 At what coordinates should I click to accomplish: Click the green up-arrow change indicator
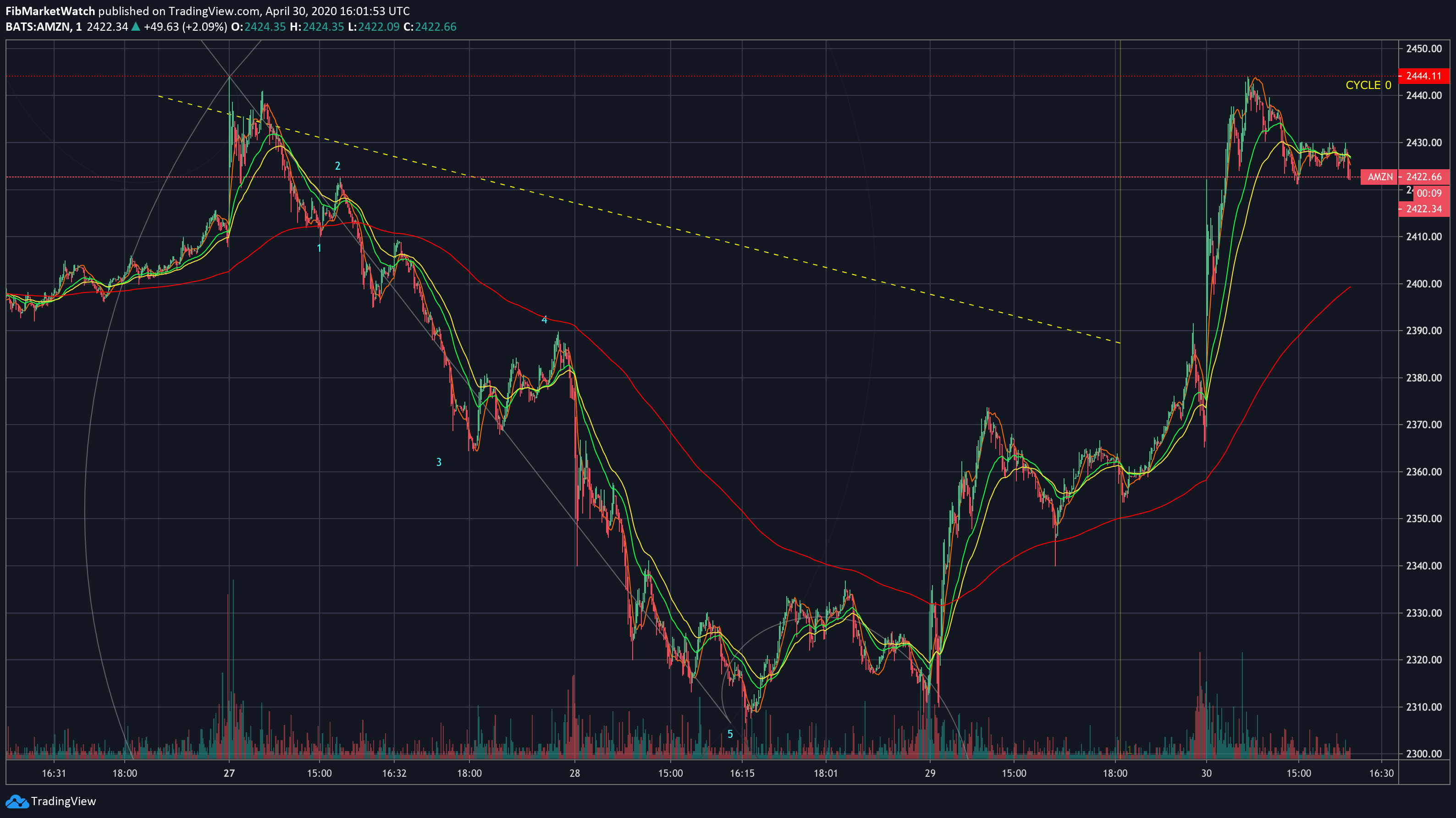point(136,26)
